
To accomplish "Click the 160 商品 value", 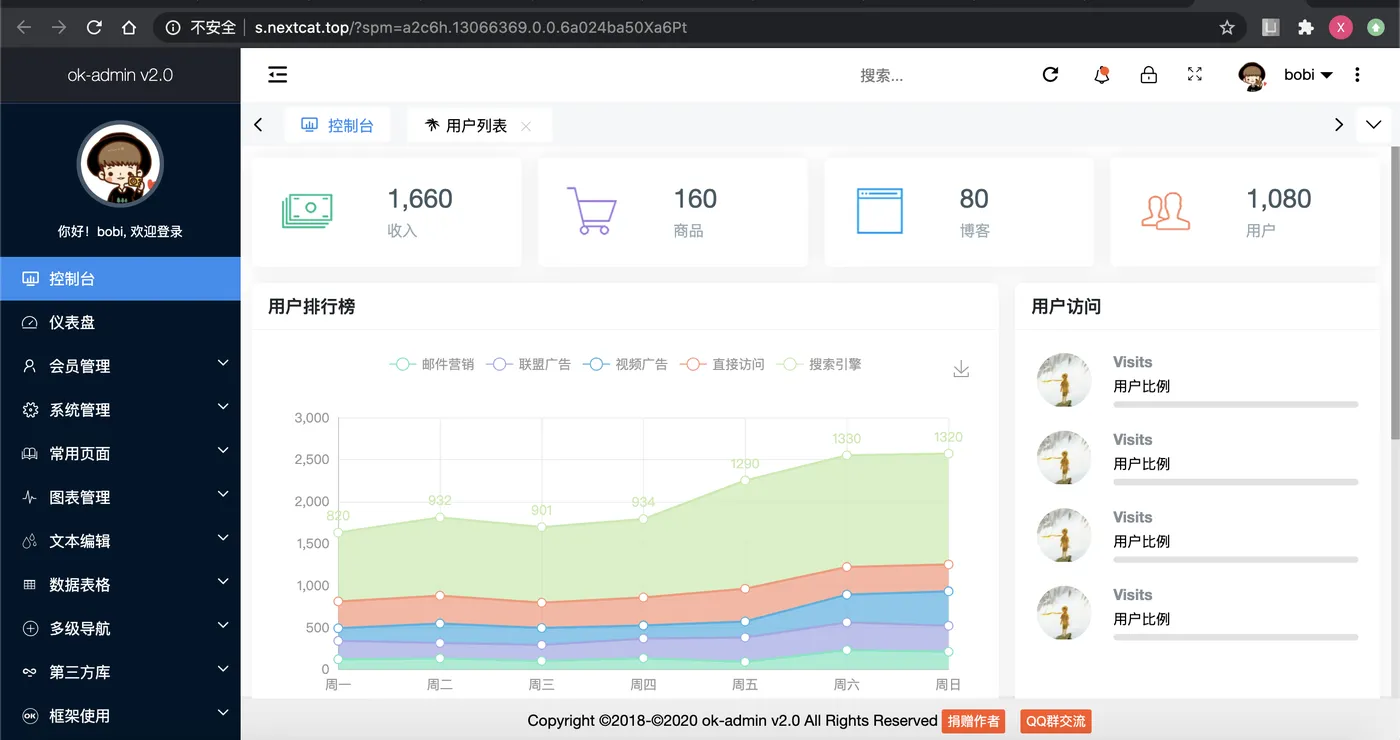I will click(695, 199).
